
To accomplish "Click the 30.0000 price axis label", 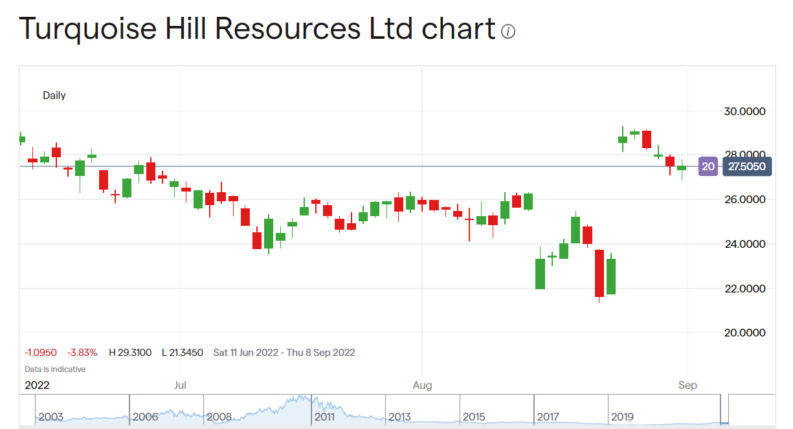I will [x=744, y=111].
